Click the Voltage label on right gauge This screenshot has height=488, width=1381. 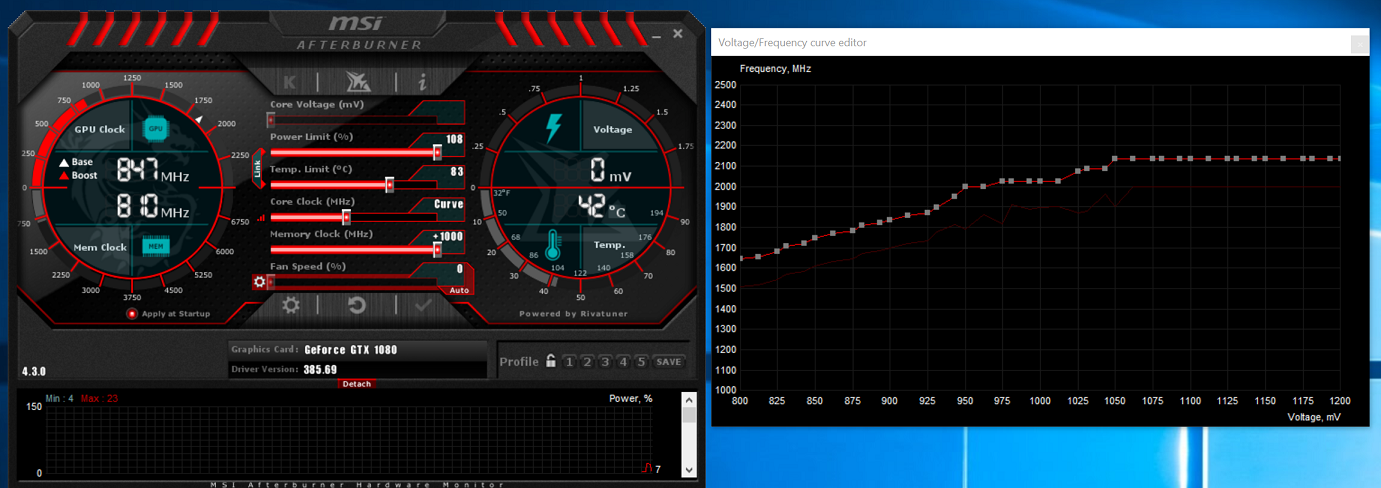[x=613, y=129]
